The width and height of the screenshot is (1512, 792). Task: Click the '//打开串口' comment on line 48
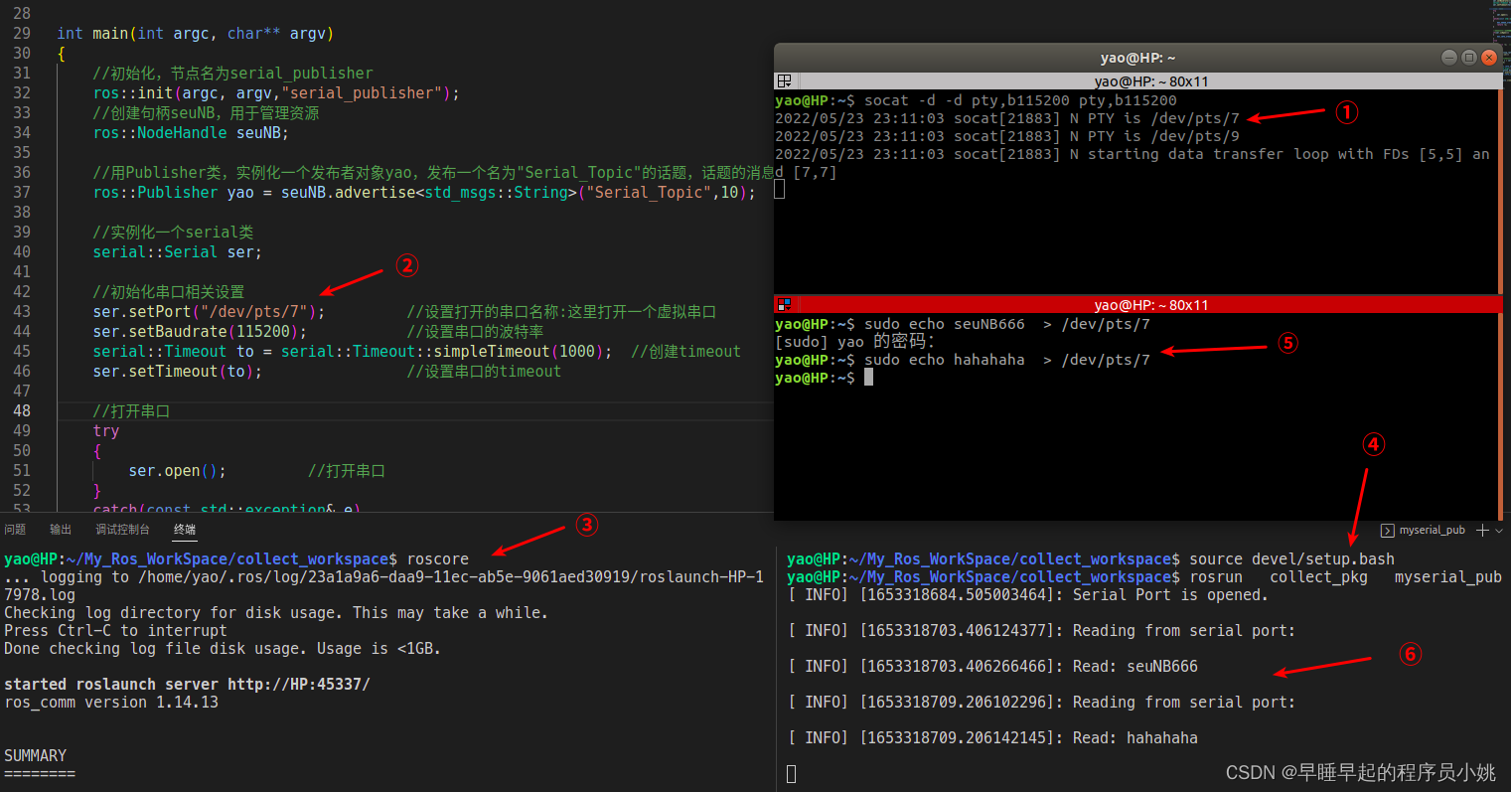tap(132, 410)
